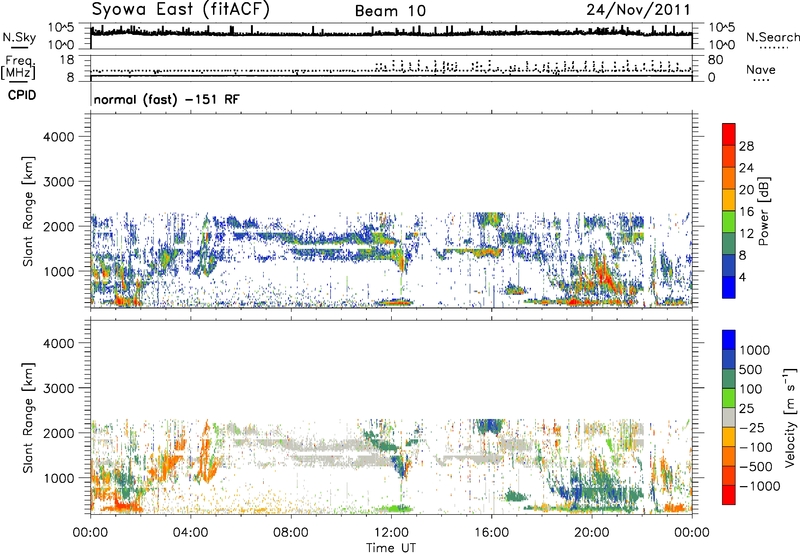Image resolution: width=800 pixels, height=554 pixels.
Task: Click the '20:00' time axis label
Action: coord(591,533)
